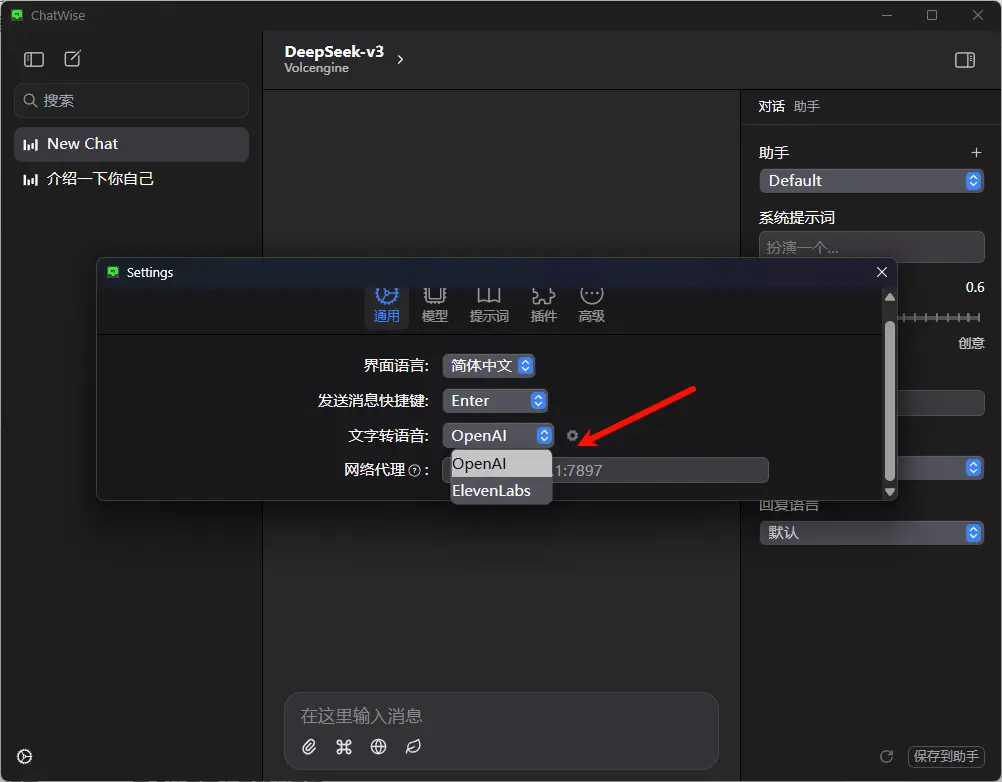Add a new assistant with plus icon
The height and width of the screenshot is (782, 1002).
point(976,153)
